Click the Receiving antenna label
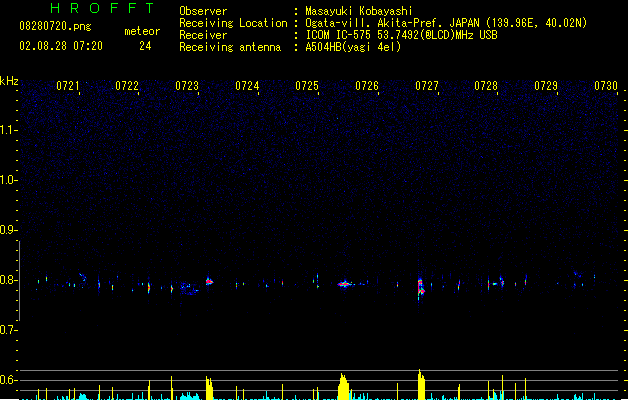 point(230,47)
